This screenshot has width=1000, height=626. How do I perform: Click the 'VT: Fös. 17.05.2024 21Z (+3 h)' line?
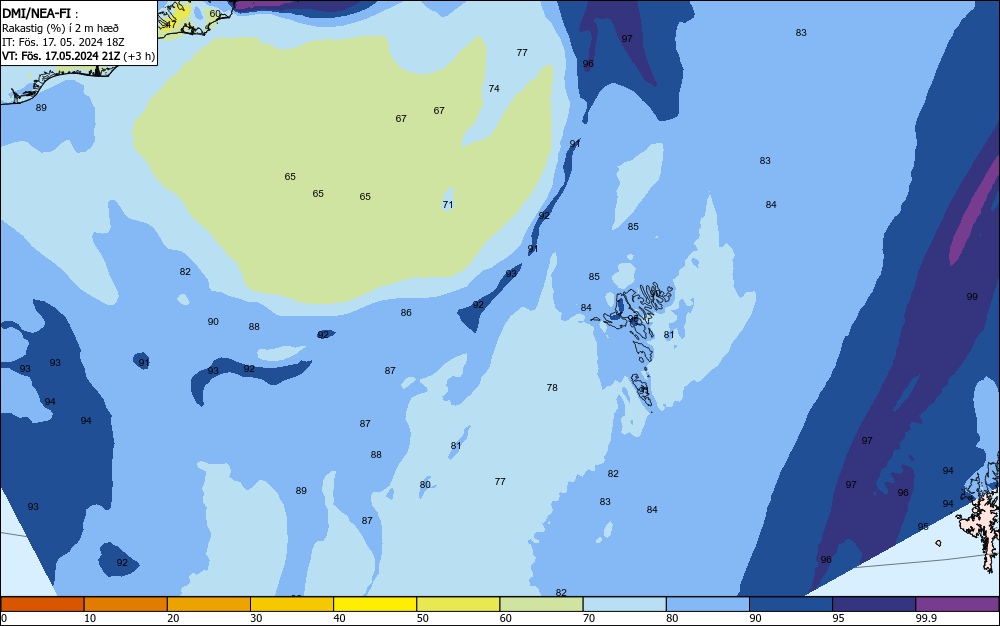[78, 56]
